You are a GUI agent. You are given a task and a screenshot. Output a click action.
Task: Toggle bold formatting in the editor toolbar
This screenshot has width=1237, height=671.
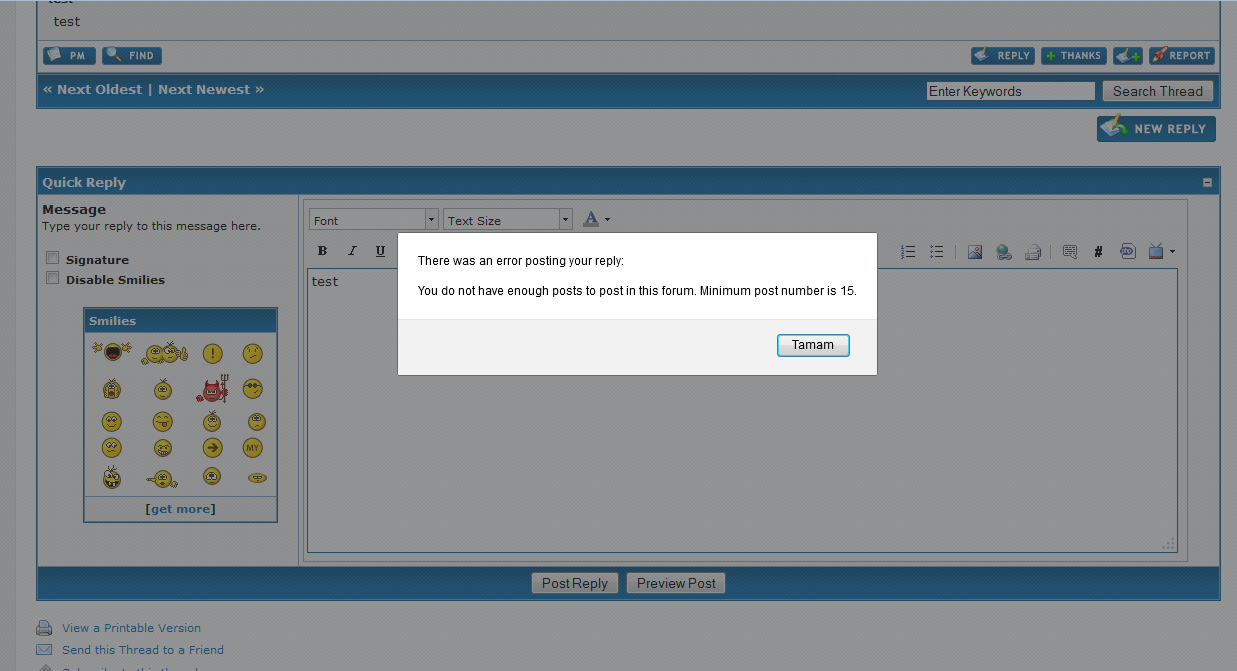pyautogui.click(x=322, y=251)
